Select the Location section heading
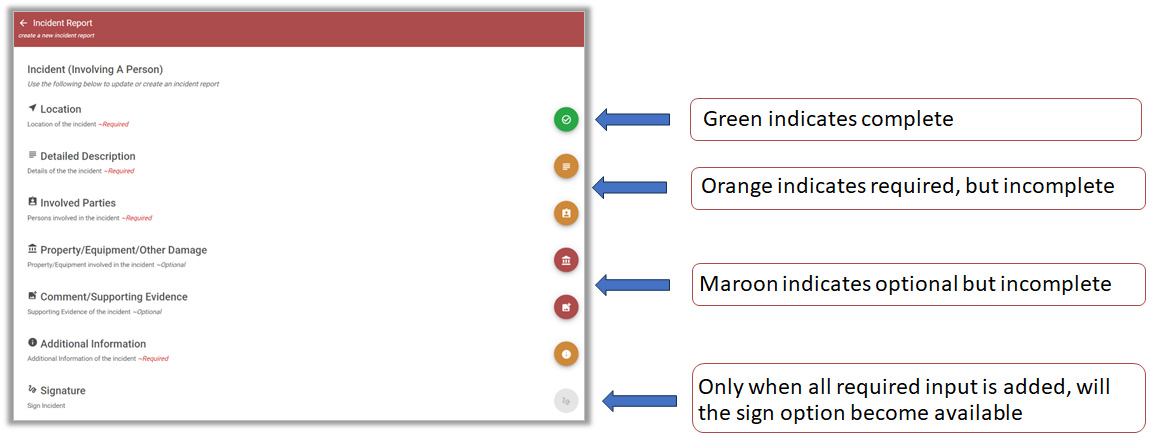 (60, 109)
